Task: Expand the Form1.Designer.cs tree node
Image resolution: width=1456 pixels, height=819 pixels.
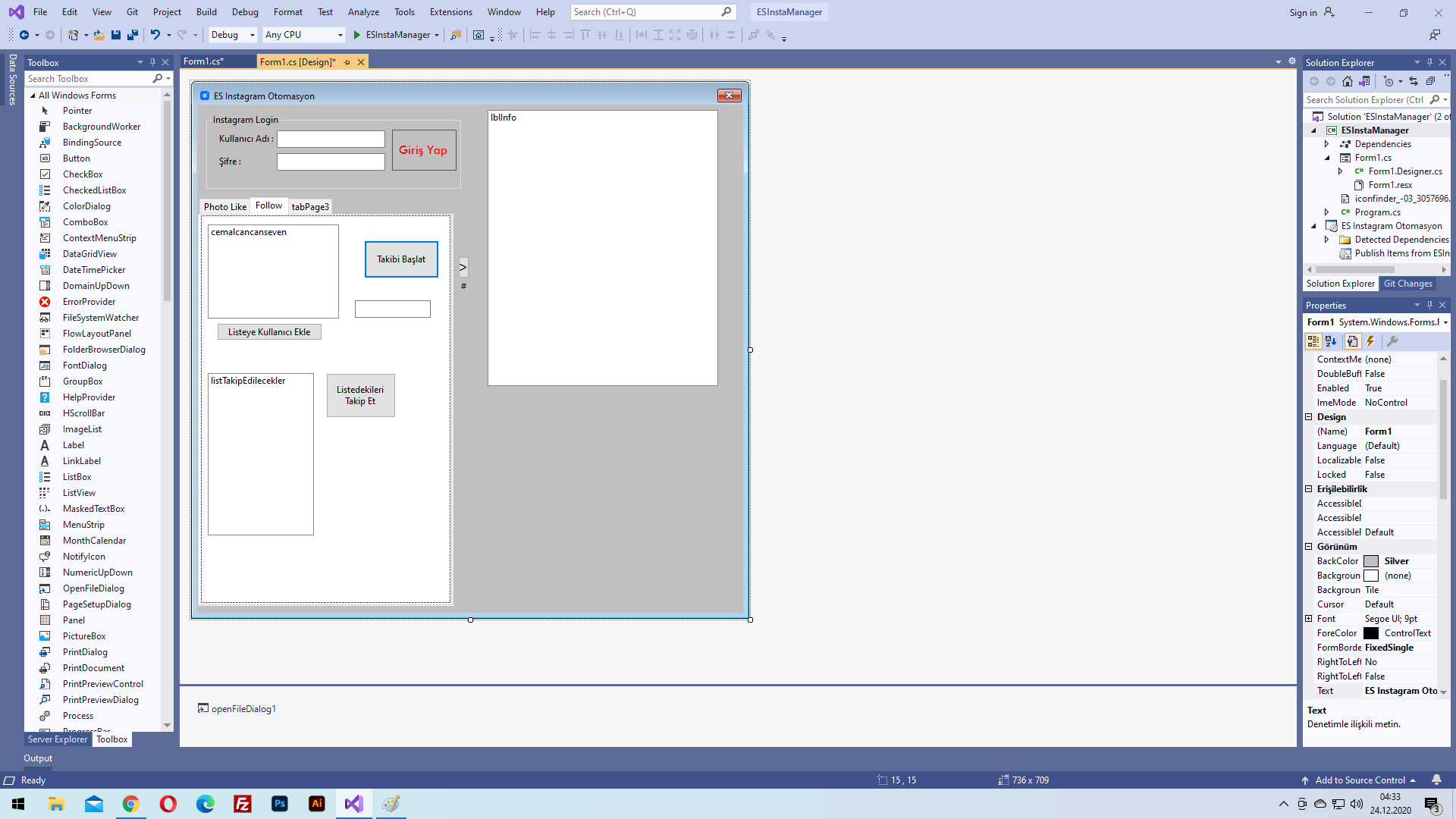Action: point(1340,171)
